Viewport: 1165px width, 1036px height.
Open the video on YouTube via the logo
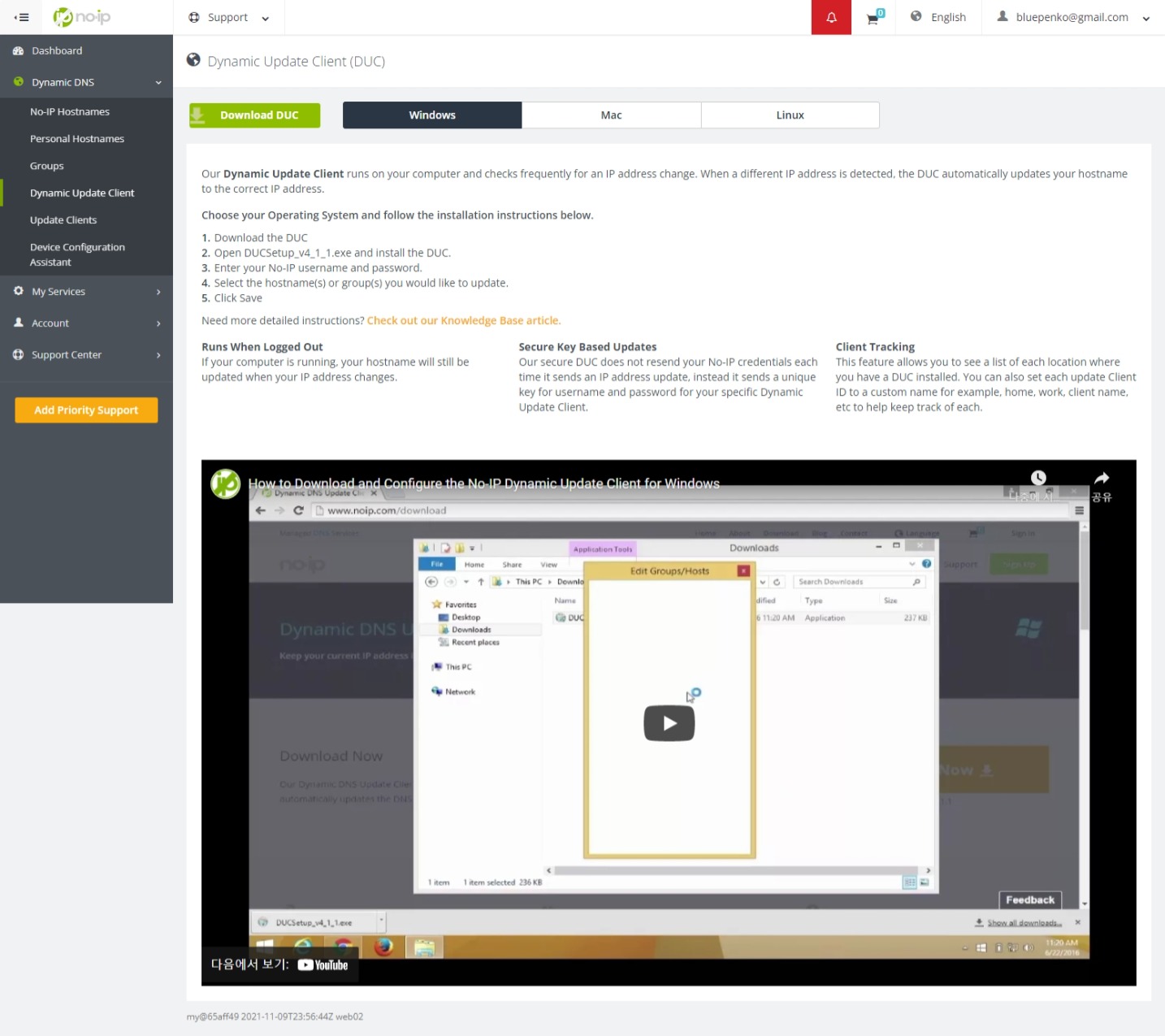tap(323, 964)
